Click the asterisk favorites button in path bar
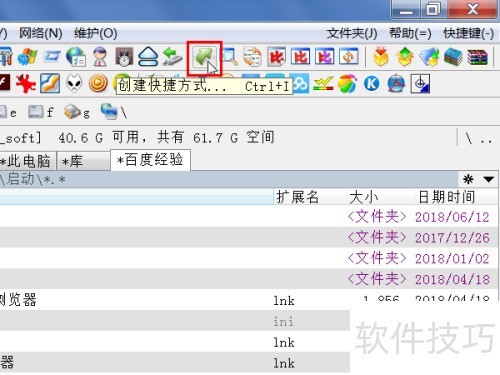 click(x=468, y=179)
